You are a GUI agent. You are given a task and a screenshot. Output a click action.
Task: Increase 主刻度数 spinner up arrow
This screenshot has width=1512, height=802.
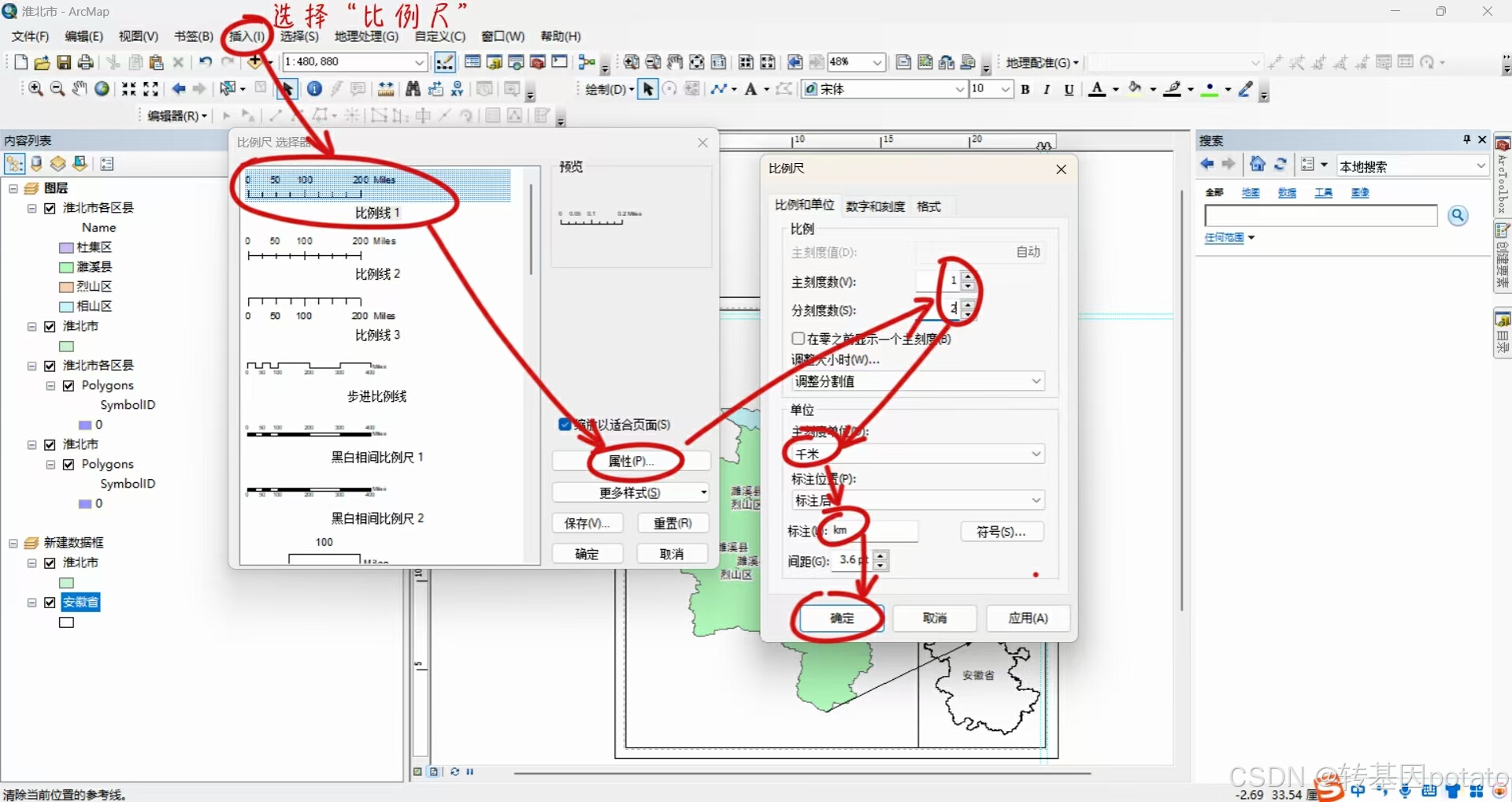pyautogui.click(x=969, y=276)
